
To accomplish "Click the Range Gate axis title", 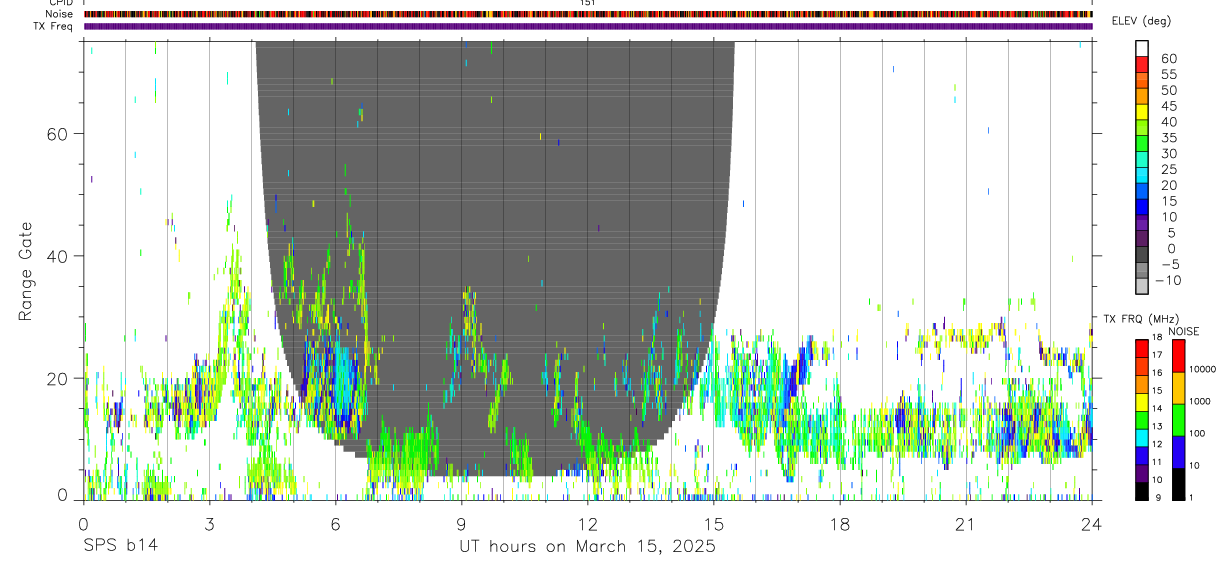I will point(26,271).
